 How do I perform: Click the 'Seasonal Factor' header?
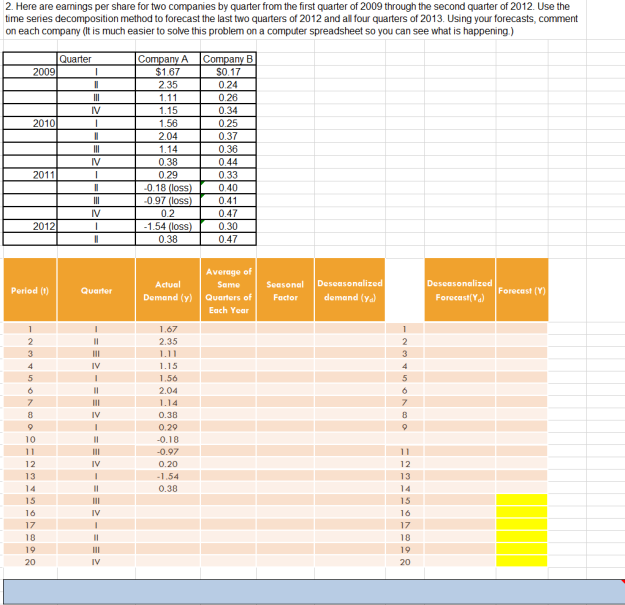tap(285, 290)
